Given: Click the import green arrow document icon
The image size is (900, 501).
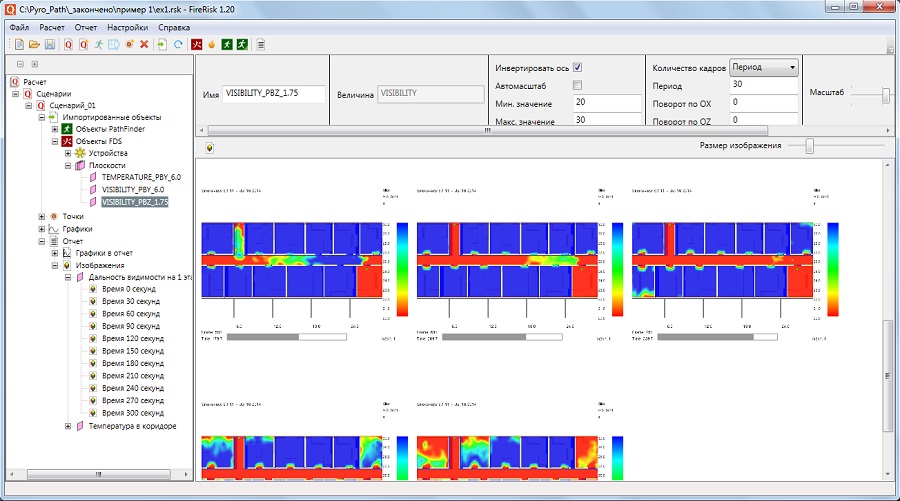Looking at the screenshot, I should pos(162,44).
